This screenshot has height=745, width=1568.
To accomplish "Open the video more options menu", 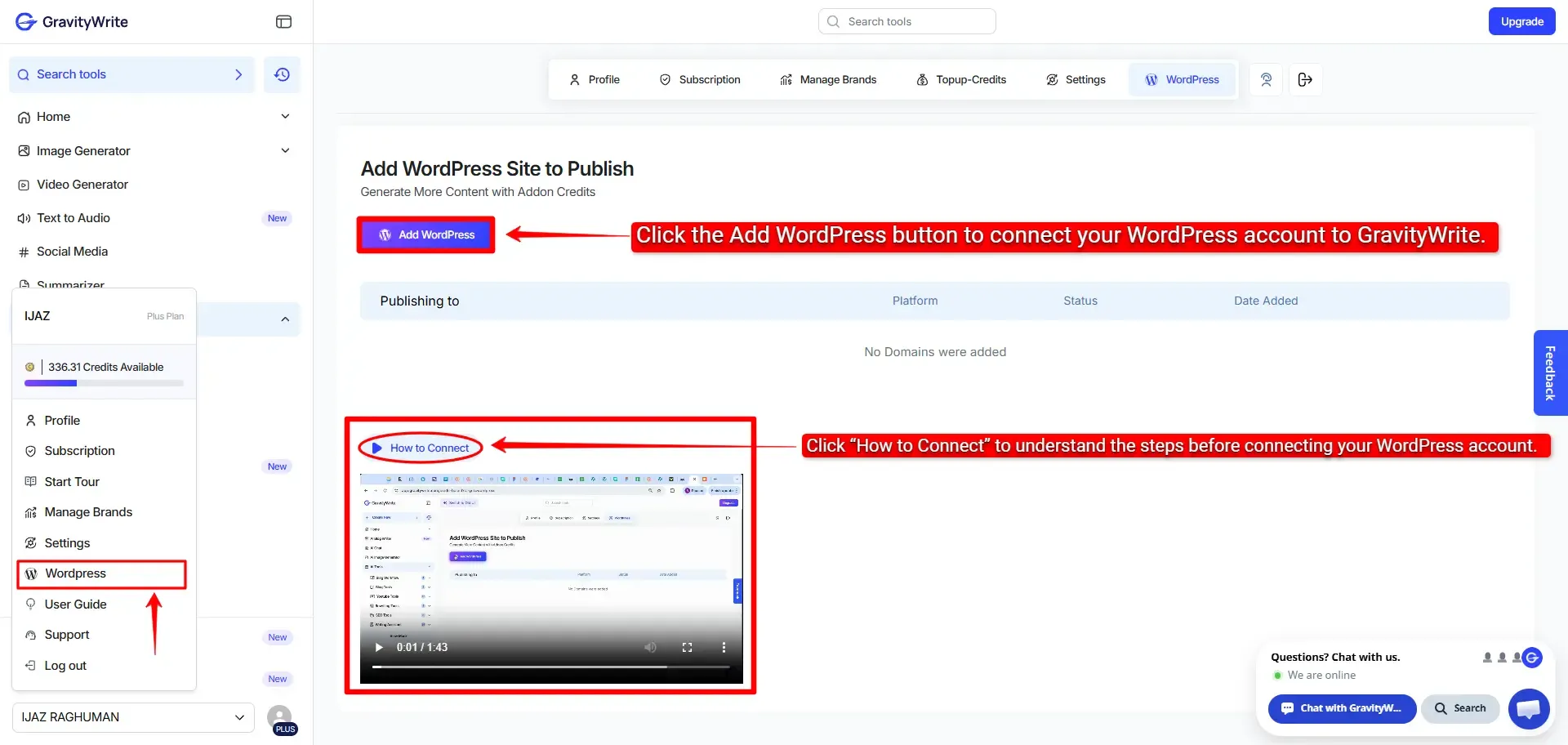I will tap(724, 647).
